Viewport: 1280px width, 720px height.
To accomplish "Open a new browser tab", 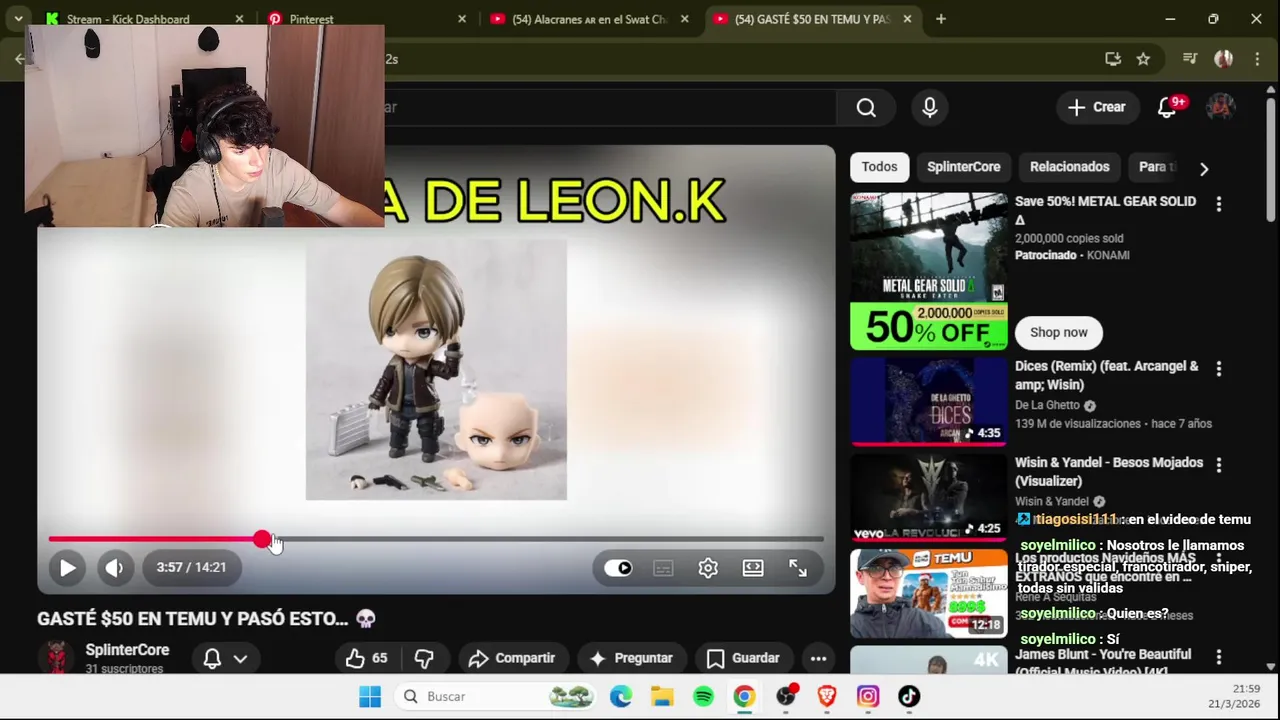I will 941,19.
